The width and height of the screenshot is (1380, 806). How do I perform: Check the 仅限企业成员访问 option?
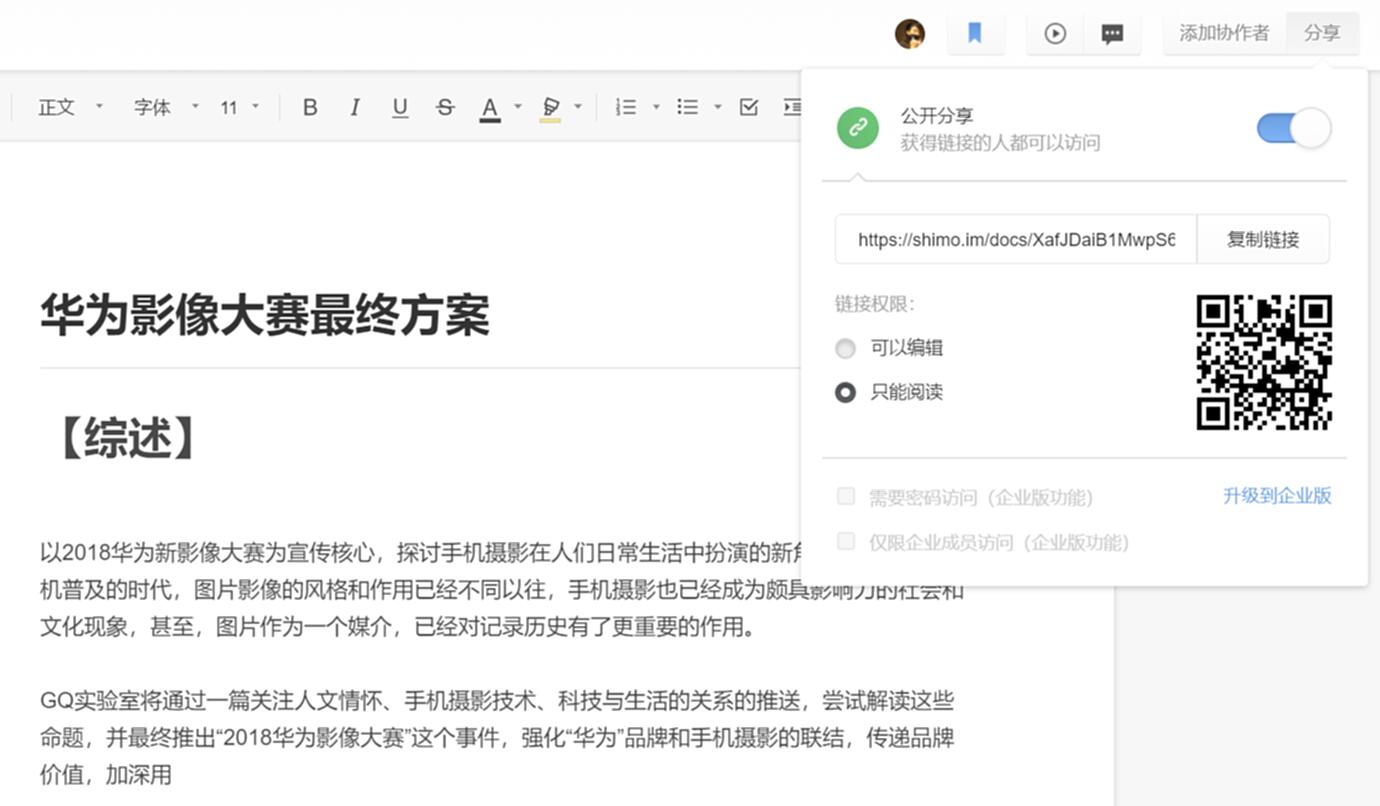tap(846, 542)
